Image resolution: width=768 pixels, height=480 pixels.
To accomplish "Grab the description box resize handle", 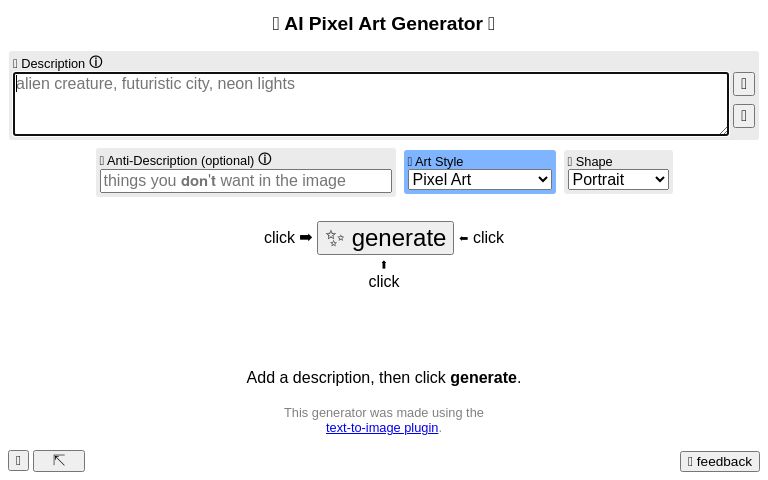I will pyautogui.click(x=723, y=130).
